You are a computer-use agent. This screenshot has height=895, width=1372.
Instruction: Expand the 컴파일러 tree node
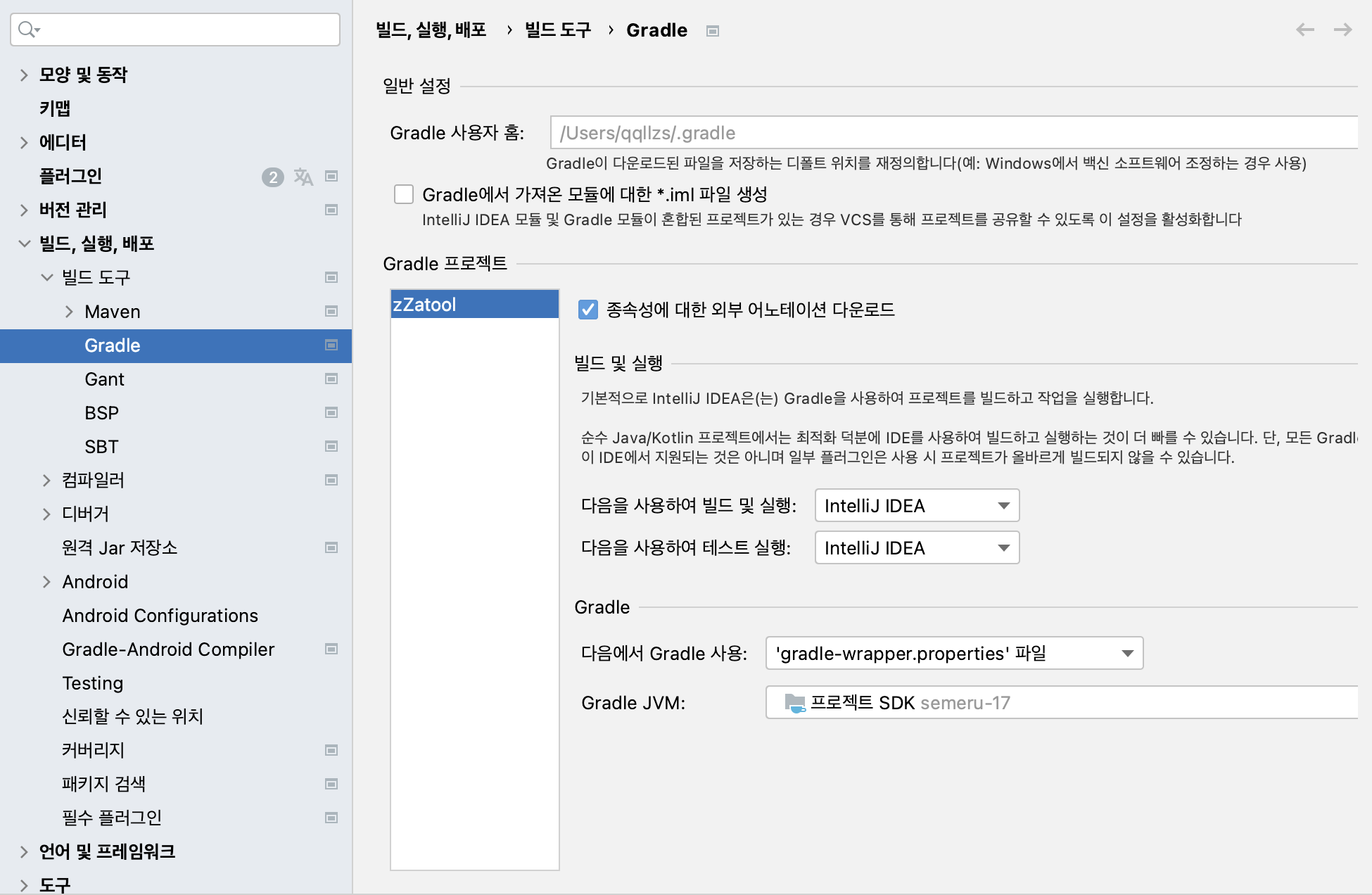tap(46, 481)
